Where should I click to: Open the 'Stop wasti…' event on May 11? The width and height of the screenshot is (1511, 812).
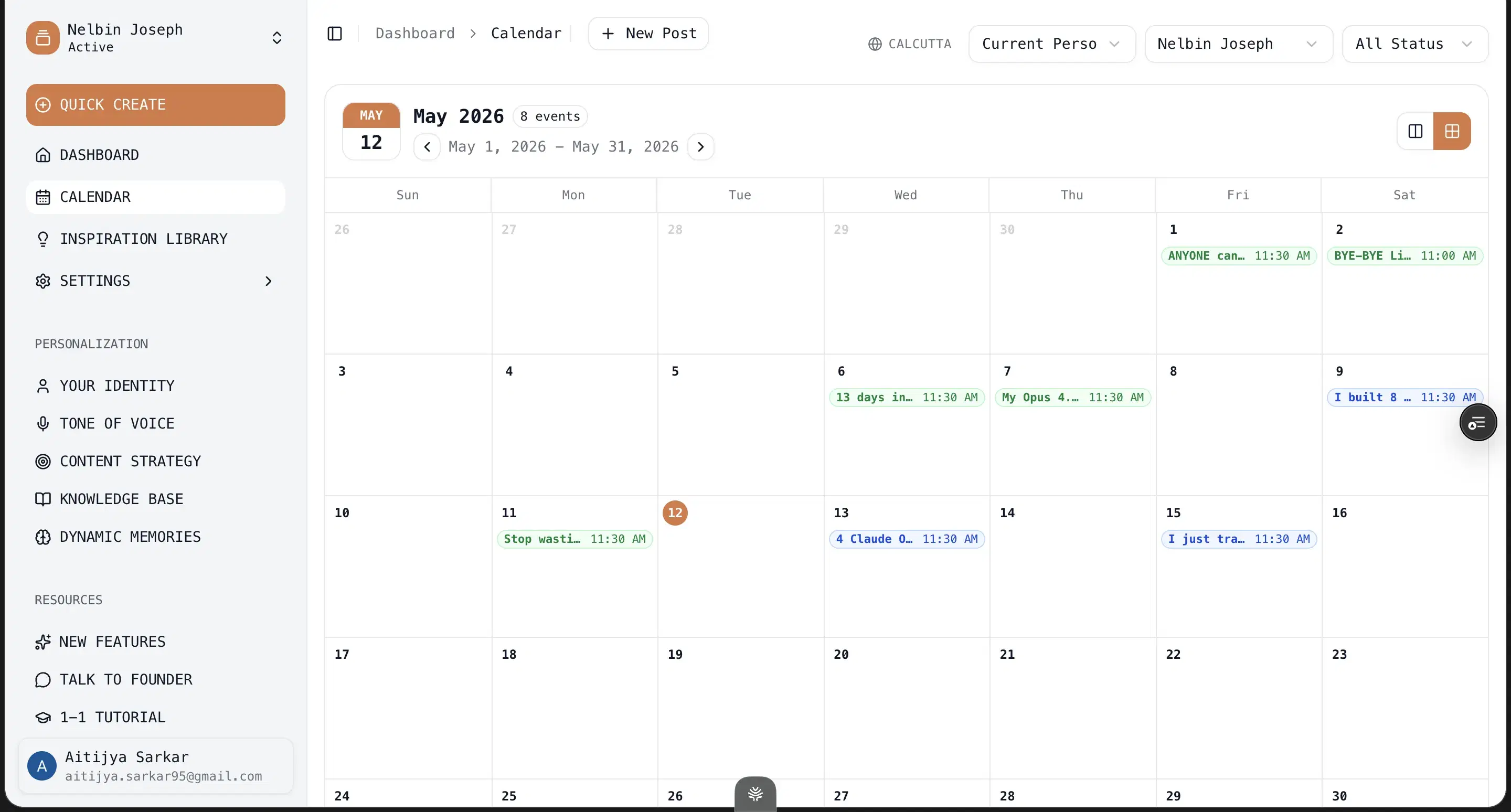pos(574,539)
